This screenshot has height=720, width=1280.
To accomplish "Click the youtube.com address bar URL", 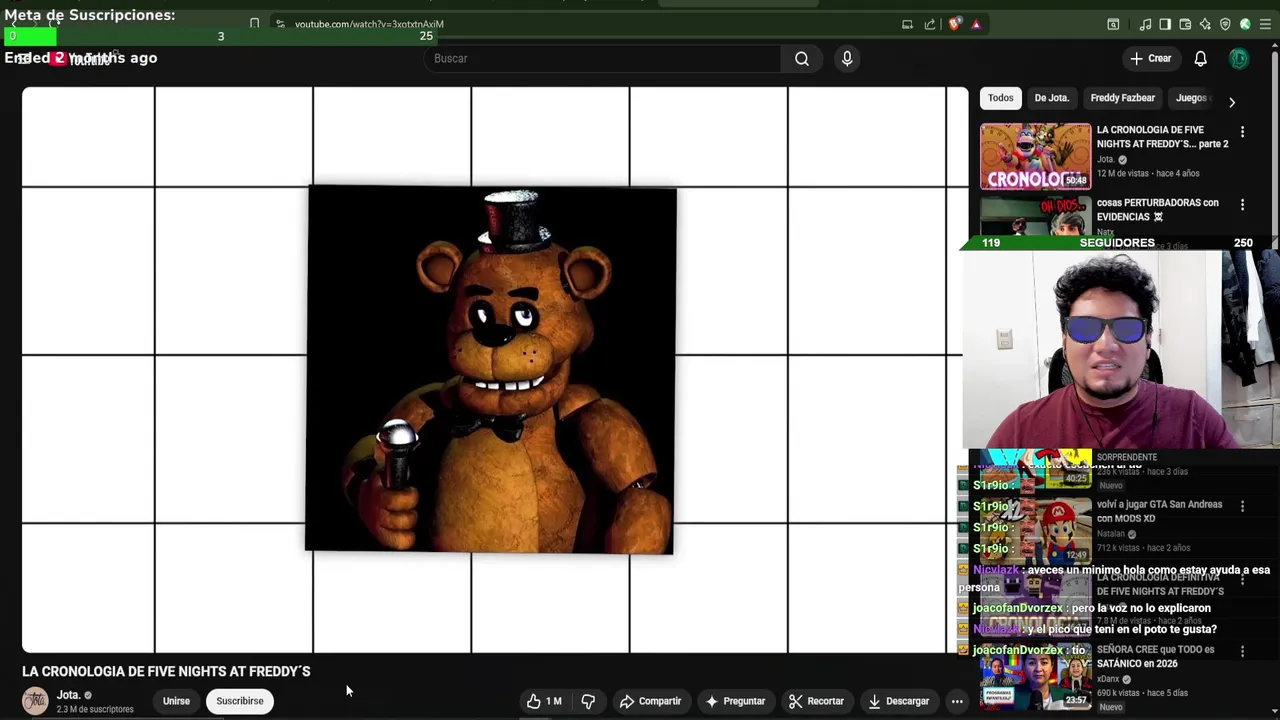I will [369, 24].
